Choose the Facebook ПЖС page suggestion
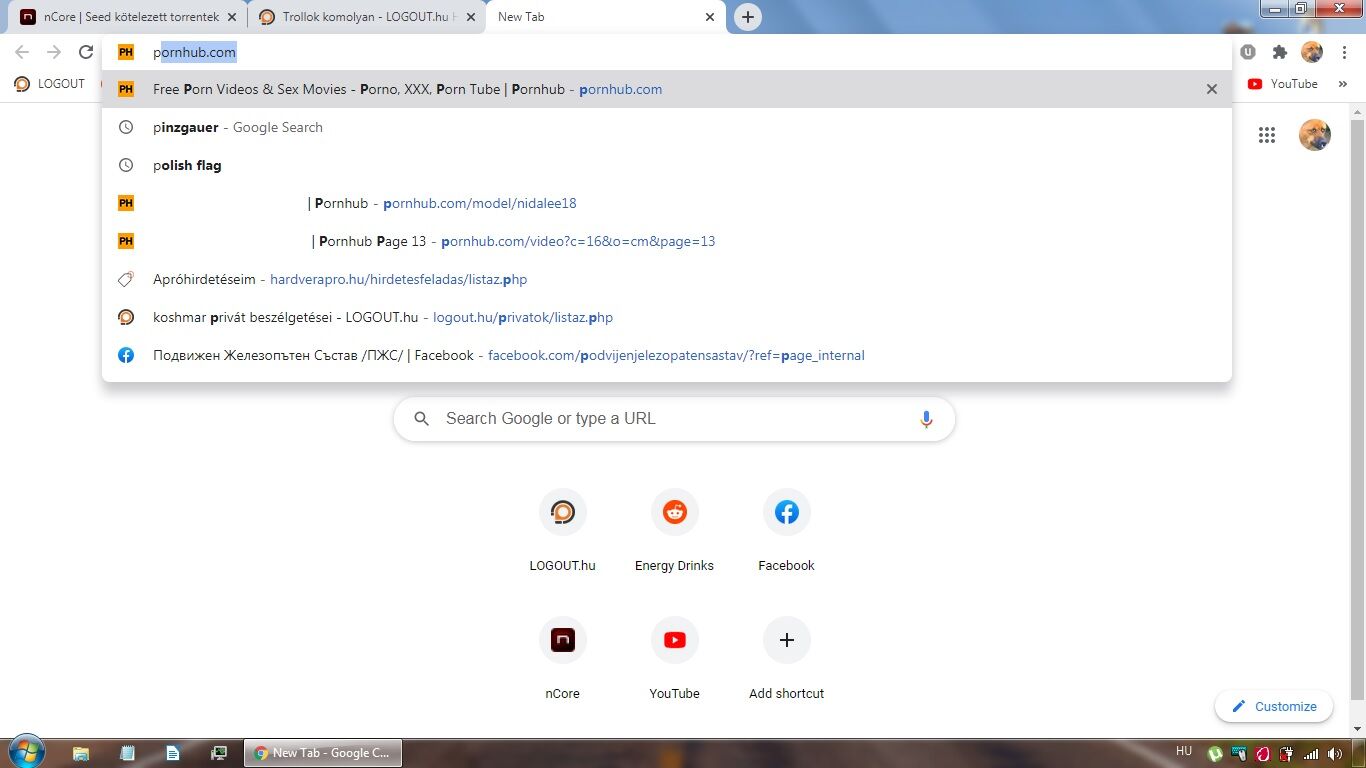1366x768 pixels. (x=667, y=355)
